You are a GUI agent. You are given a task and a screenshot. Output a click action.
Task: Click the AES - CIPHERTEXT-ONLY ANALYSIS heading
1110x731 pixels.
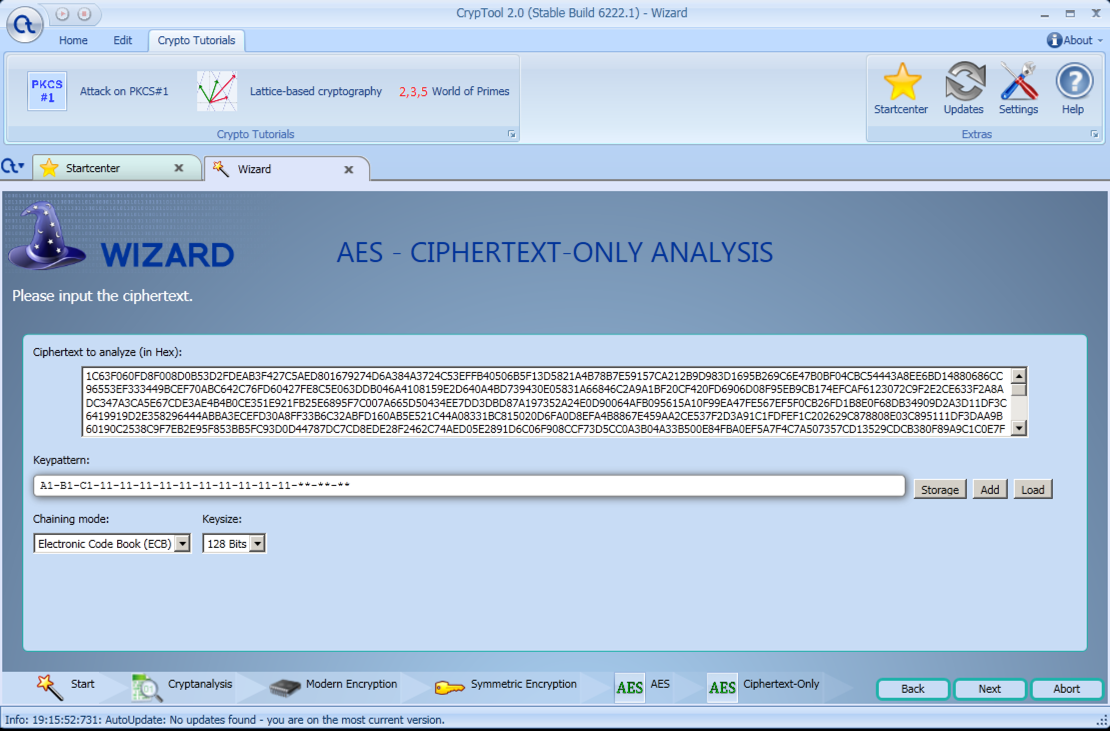coord(554,253)
